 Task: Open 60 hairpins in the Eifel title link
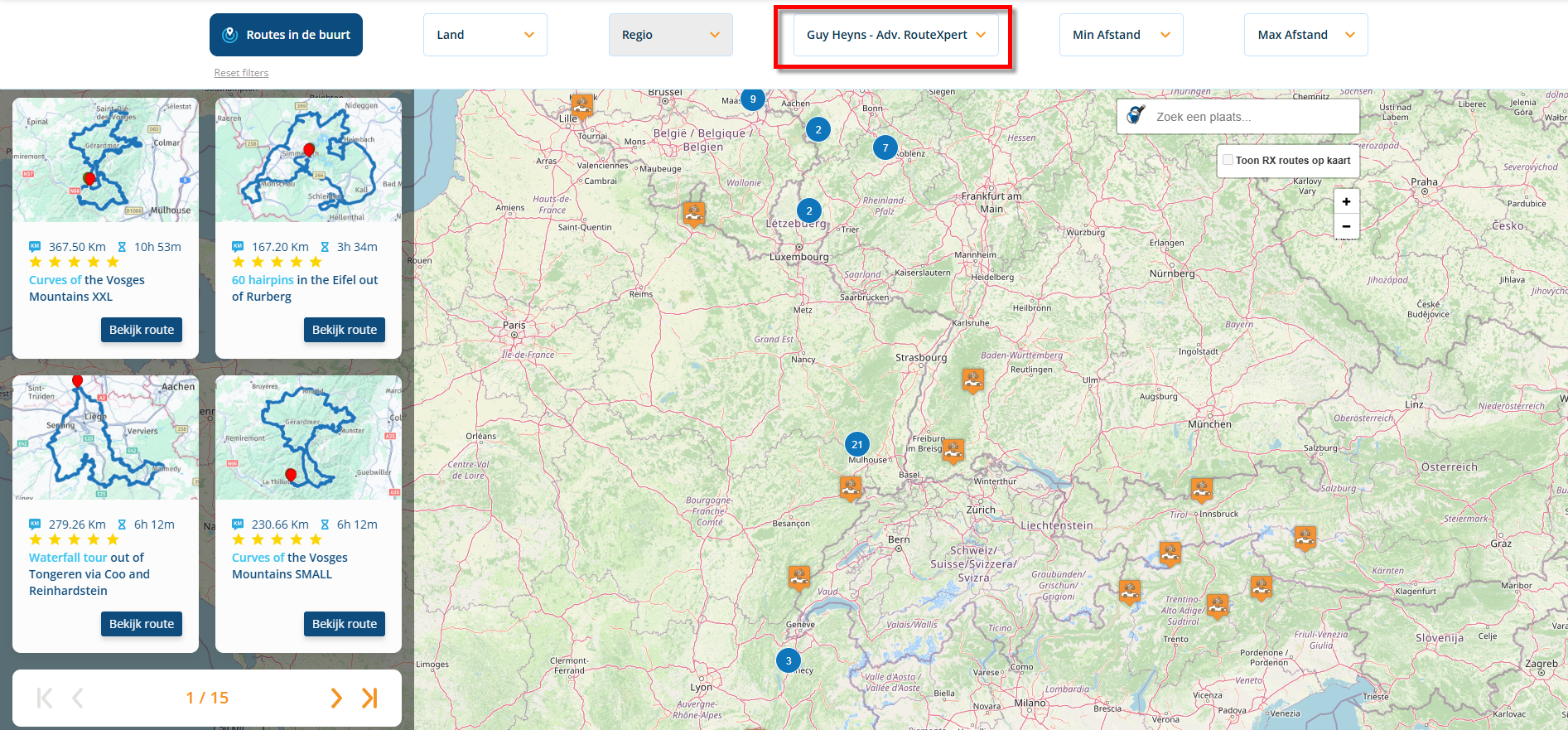point(305,288)
